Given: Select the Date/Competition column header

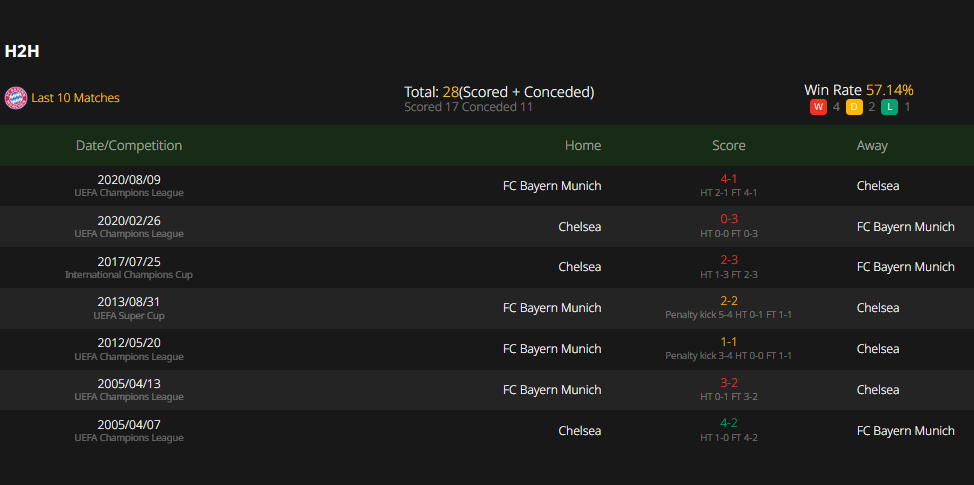Looking at the screenshot, I should pyautogui.click(x=129, y=145).
